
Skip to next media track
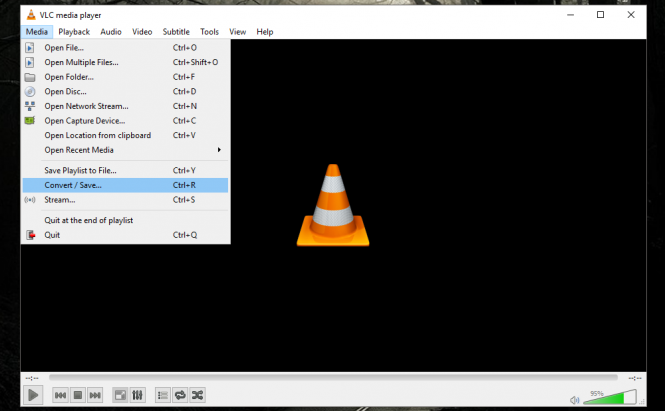96,395
